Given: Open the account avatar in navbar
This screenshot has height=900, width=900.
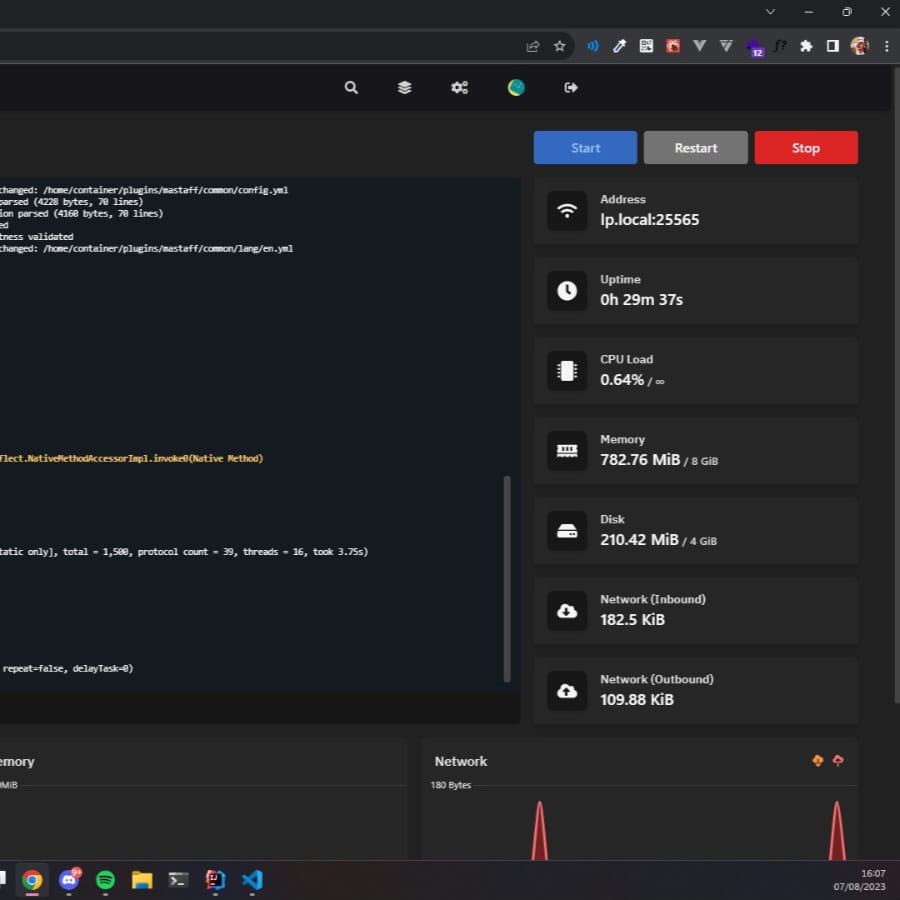Looking at the screenshot, I should tap(516, 88).
